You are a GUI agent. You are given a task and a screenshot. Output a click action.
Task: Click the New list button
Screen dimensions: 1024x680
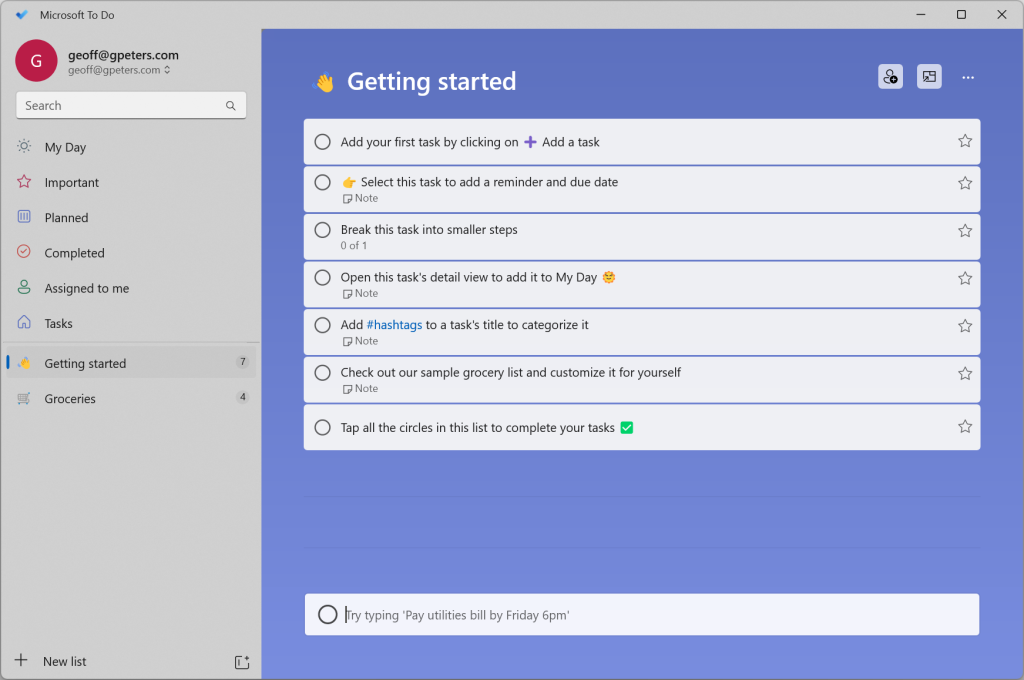coord(64,661)
